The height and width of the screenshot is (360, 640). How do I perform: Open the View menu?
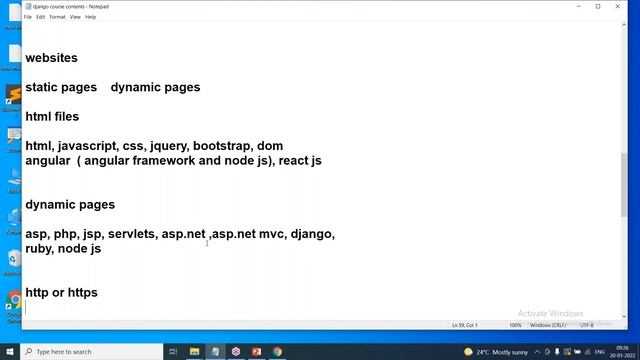(75, 17)
